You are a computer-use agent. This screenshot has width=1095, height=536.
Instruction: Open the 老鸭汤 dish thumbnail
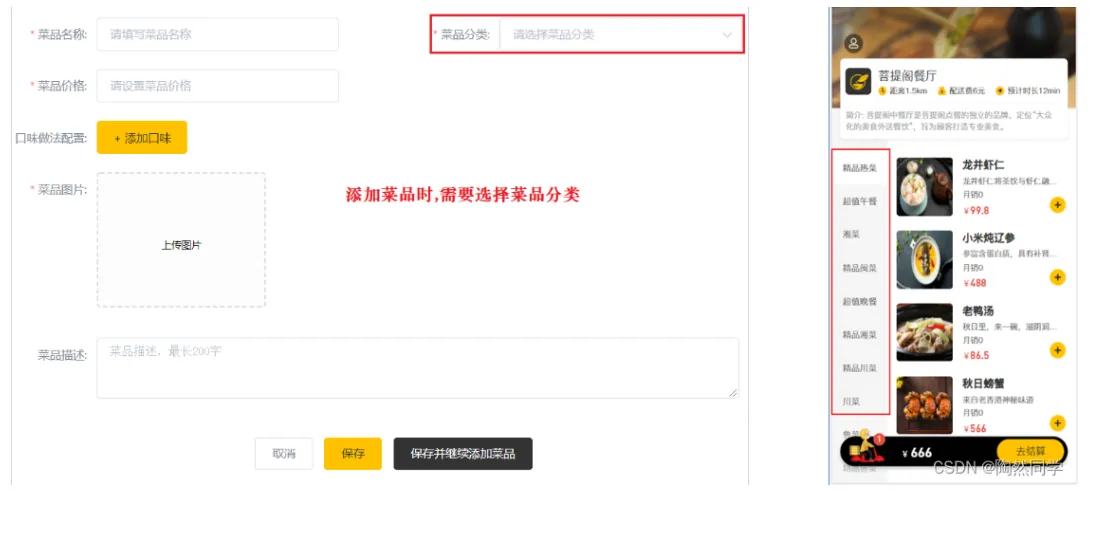pyautogui.click(x=925, y=332)
